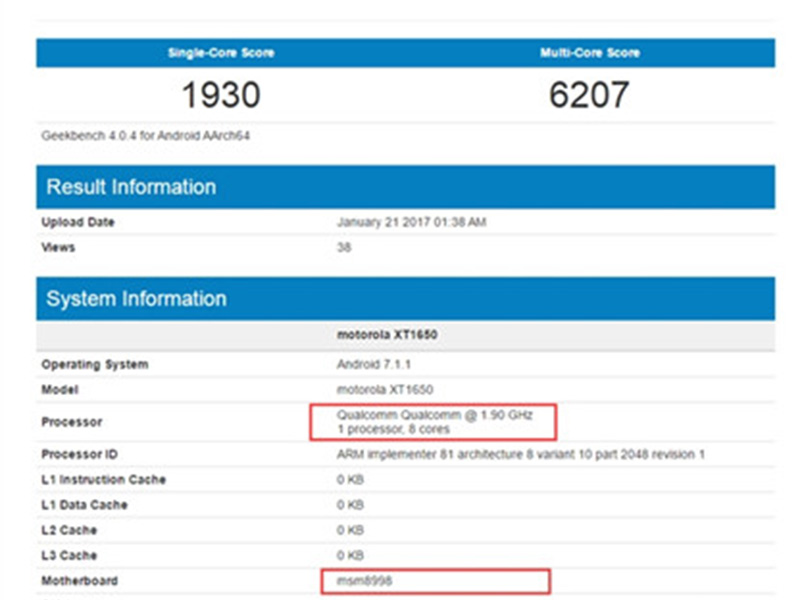The width and height of the screenshot is (800, 600).
Task: Click the System Information section header
Action: [136, 299]
